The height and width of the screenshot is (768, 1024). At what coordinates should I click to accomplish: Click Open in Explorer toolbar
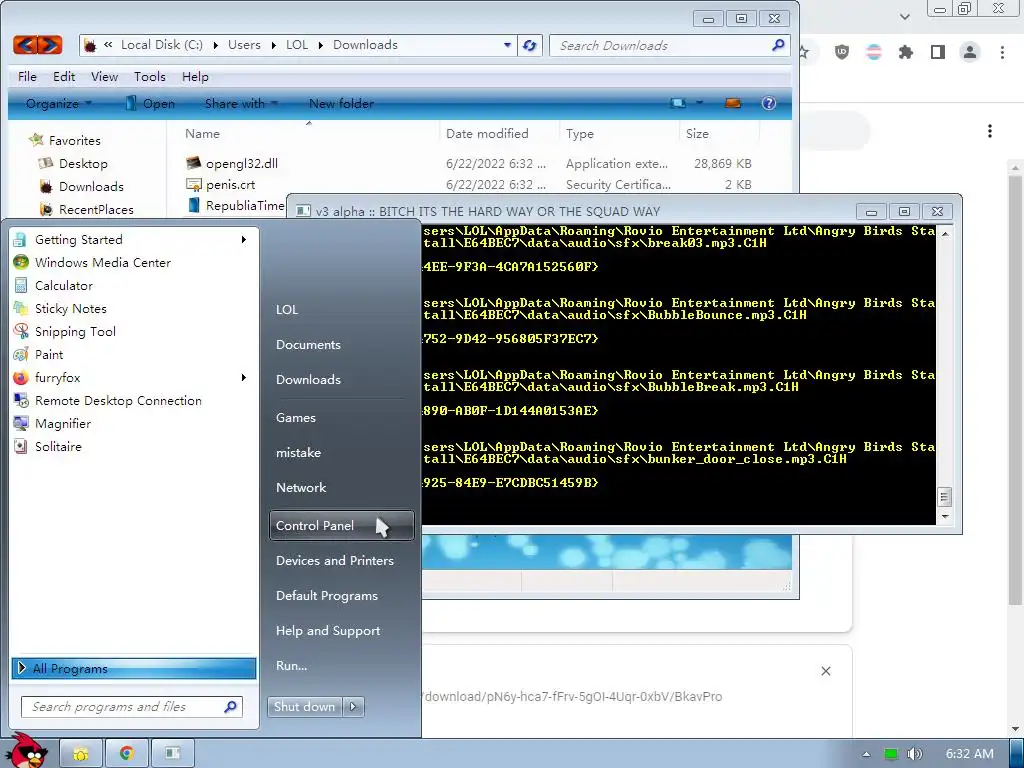point(150,103)
